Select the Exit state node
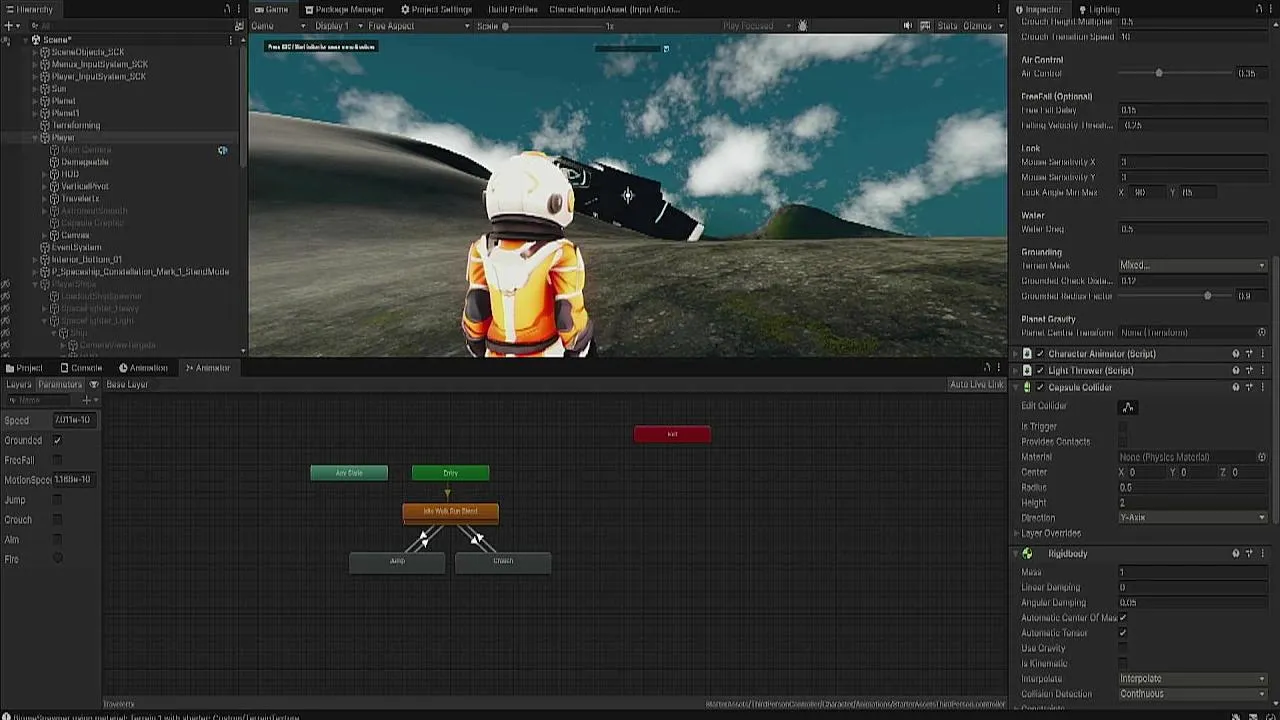Image resolution: width=1280 pixels, height=720 pixels. click(x=672, y=434)
